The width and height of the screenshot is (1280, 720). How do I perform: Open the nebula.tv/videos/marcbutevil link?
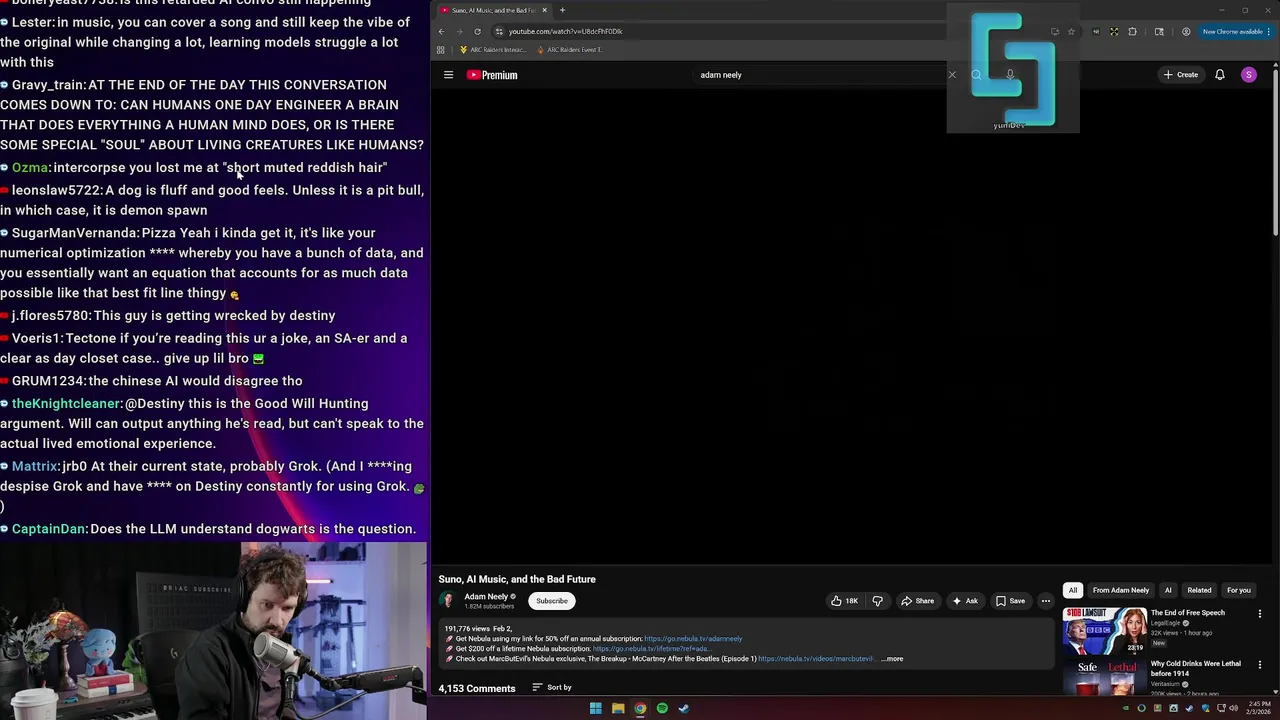pyautogui.click(x=816, y=659)
